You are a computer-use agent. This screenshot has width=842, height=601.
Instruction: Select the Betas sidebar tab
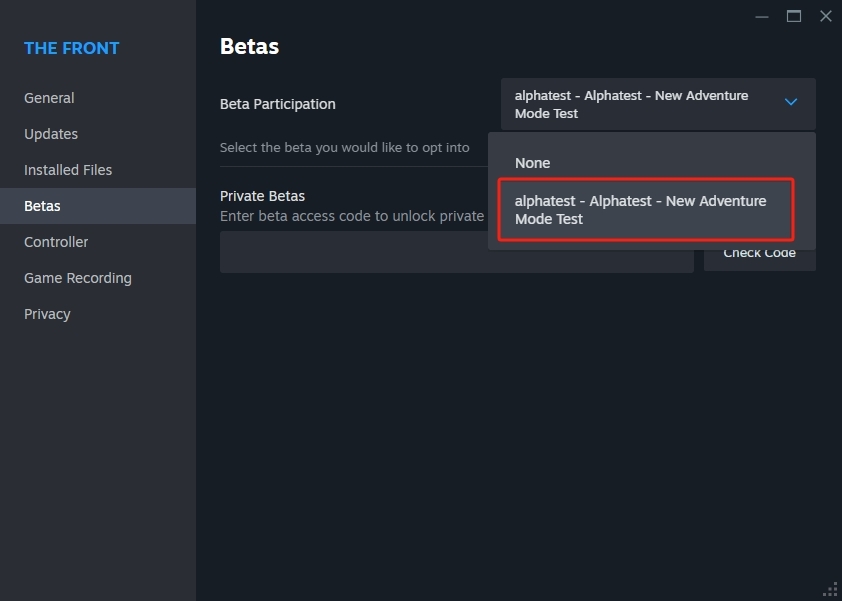43,206
